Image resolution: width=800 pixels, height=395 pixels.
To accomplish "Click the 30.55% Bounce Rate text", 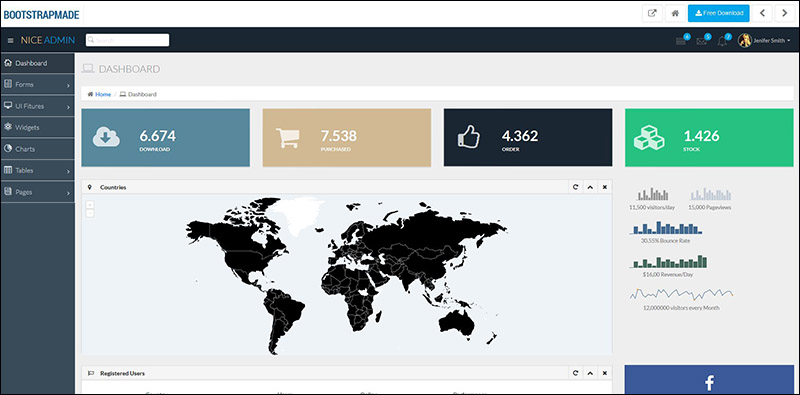I will [x=666, y=240].
